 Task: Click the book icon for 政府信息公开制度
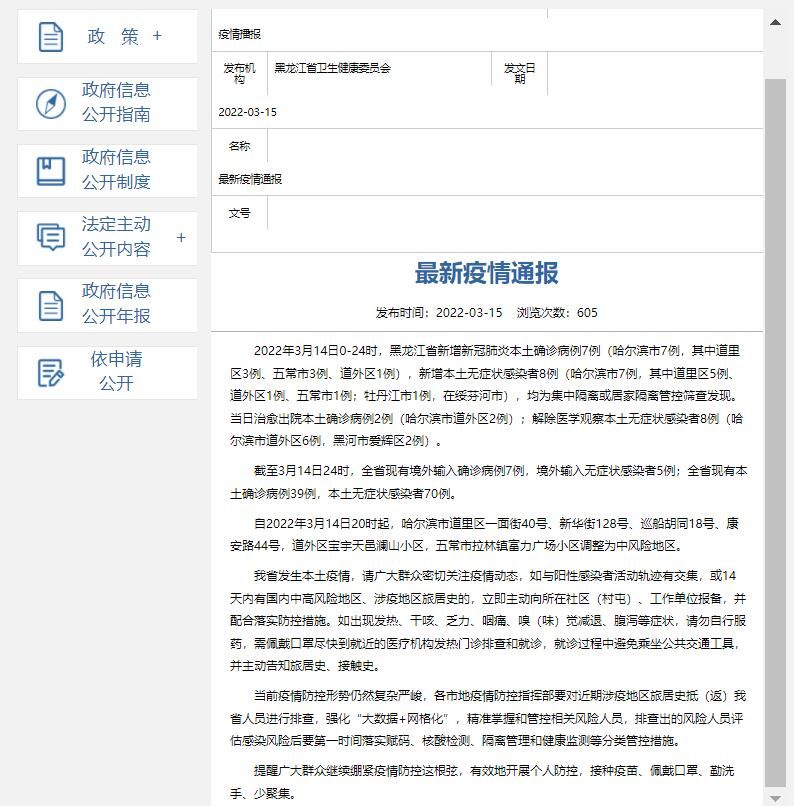click(x=51, y=170)
